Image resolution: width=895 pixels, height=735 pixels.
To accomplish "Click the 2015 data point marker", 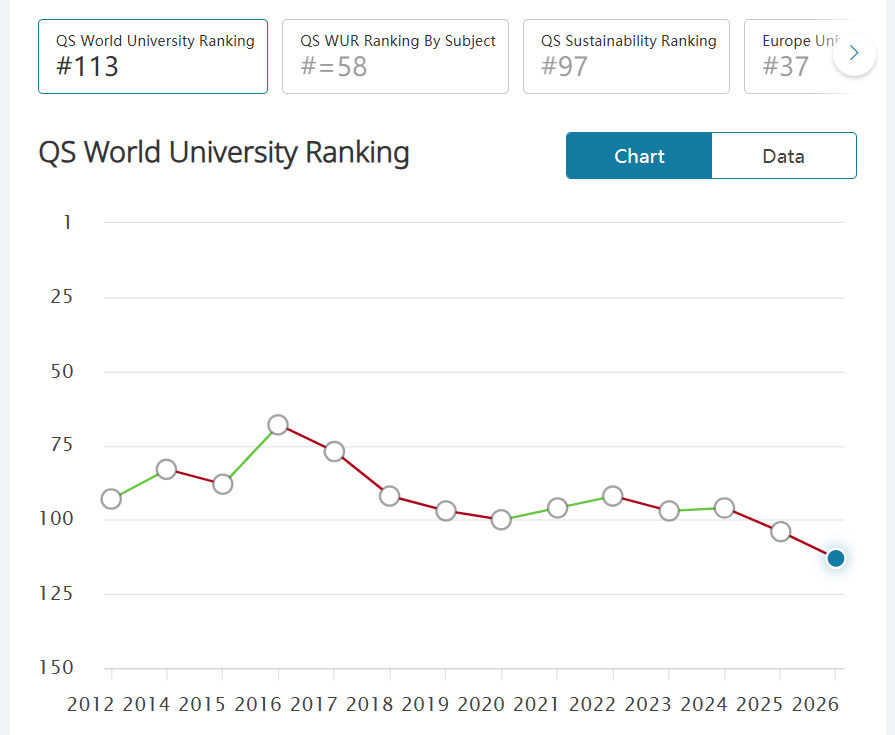I will click(223, 484).
